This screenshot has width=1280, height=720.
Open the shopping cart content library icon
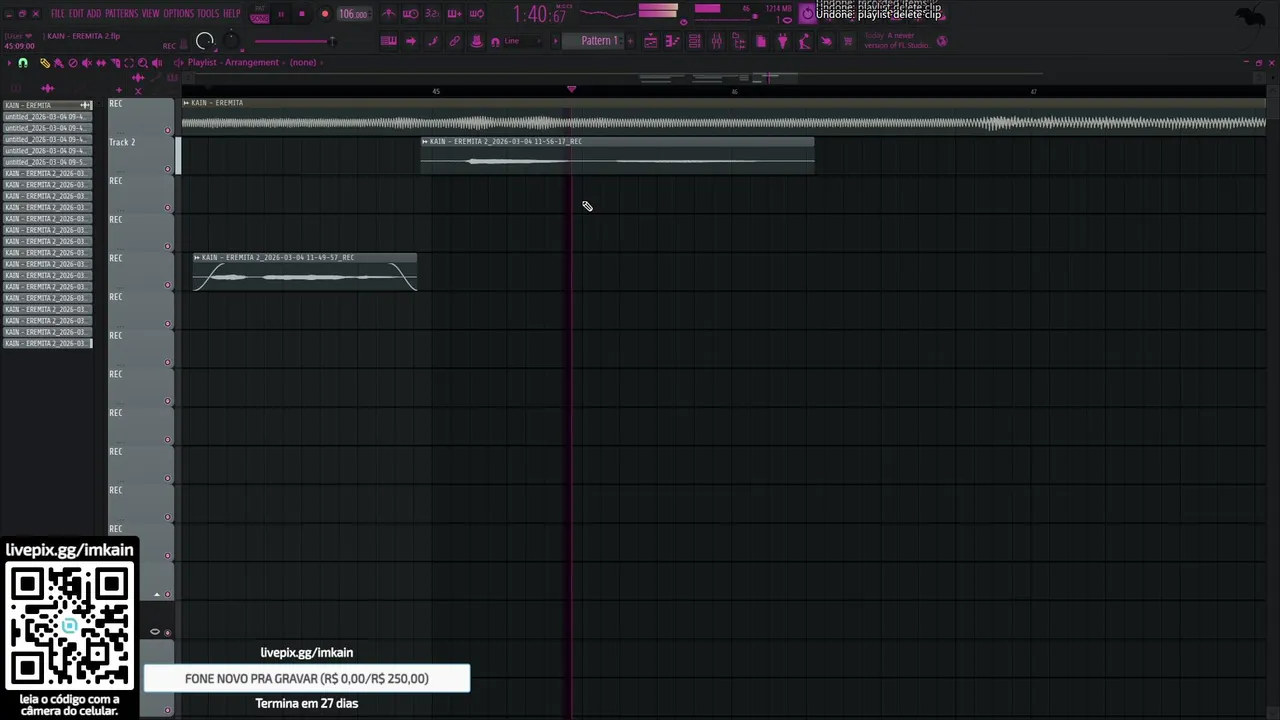[848, 41]
